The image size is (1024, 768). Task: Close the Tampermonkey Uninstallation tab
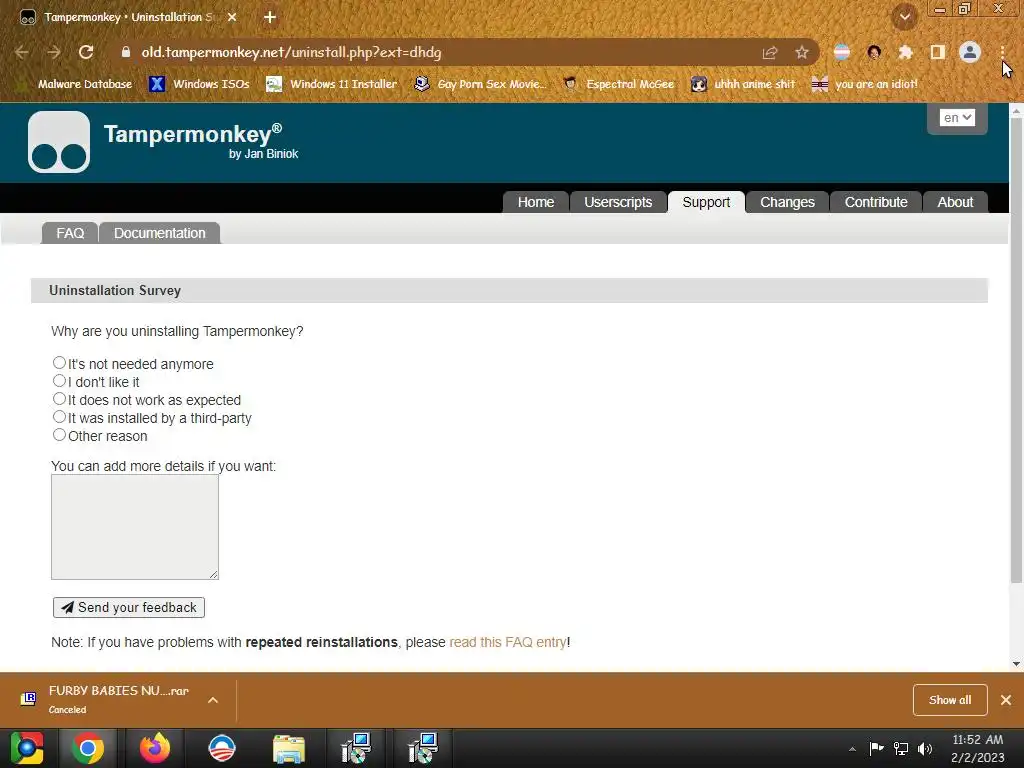pyautogui.click(x=232, y=17)
